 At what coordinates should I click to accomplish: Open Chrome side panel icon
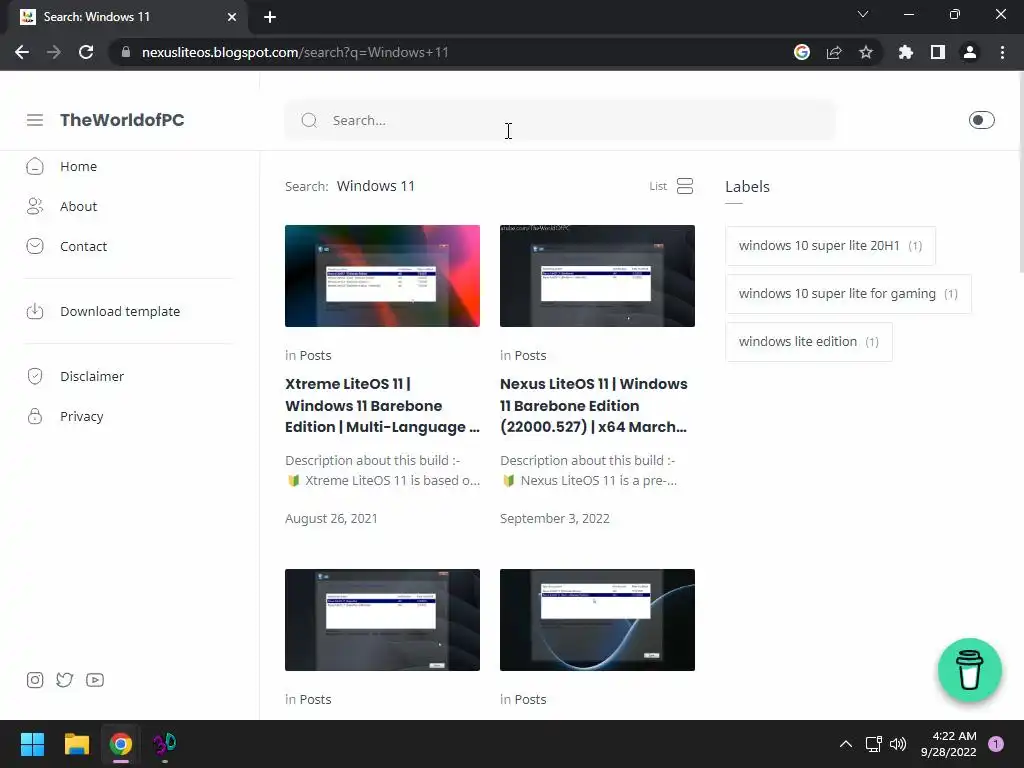pos(938,52)
